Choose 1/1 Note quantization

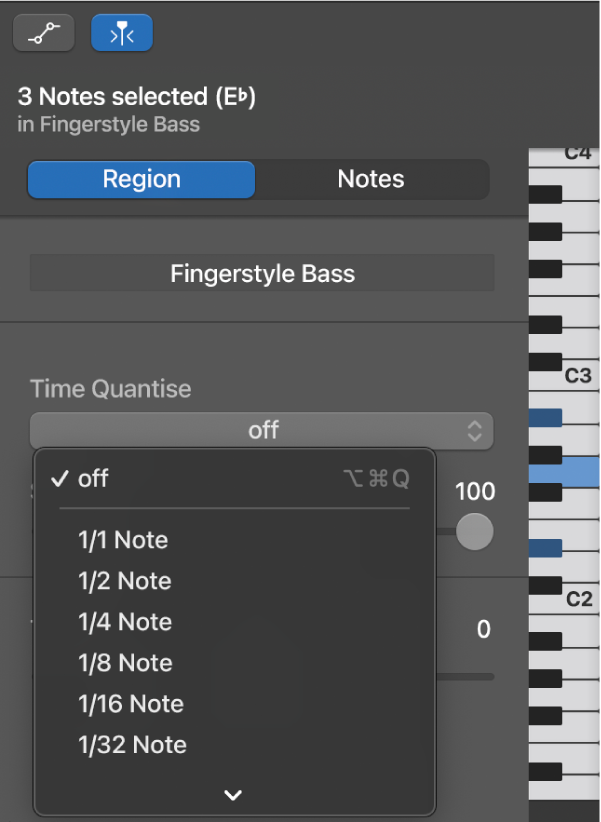click(x=122, y=540)
